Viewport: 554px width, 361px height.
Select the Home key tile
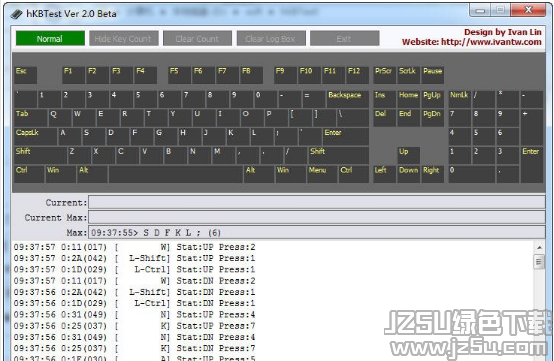point(408,99)
